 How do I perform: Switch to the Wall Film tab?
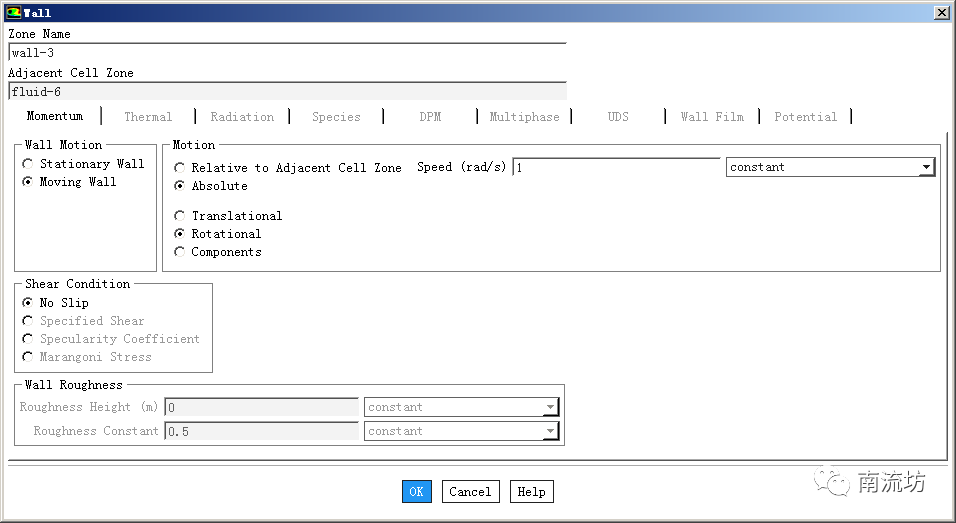coord(712,116)
